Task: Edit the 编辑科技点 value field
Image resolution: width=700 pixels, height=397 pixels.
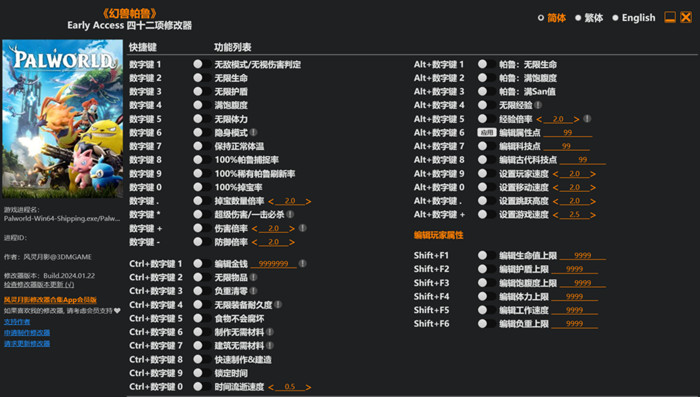Action: (566, 146)
